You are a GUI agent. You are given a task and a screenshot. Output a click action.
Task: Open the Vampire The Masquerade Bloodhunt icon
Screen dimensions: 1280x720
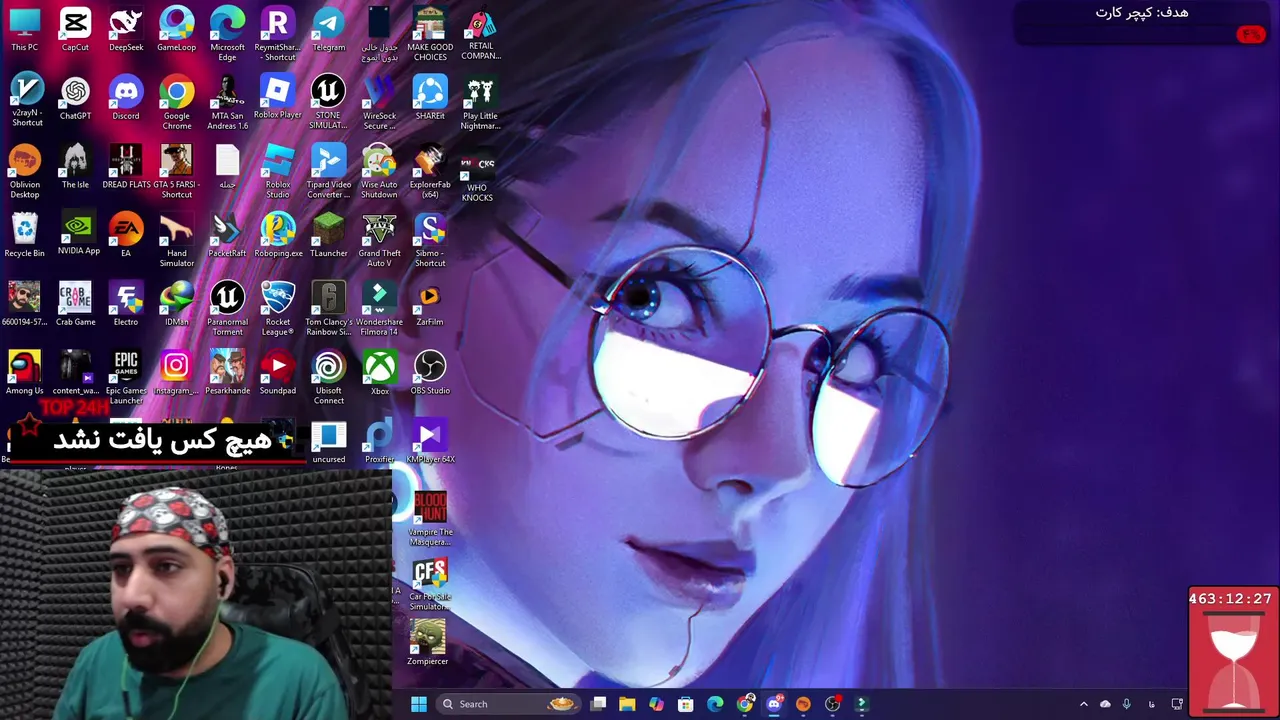430,518
